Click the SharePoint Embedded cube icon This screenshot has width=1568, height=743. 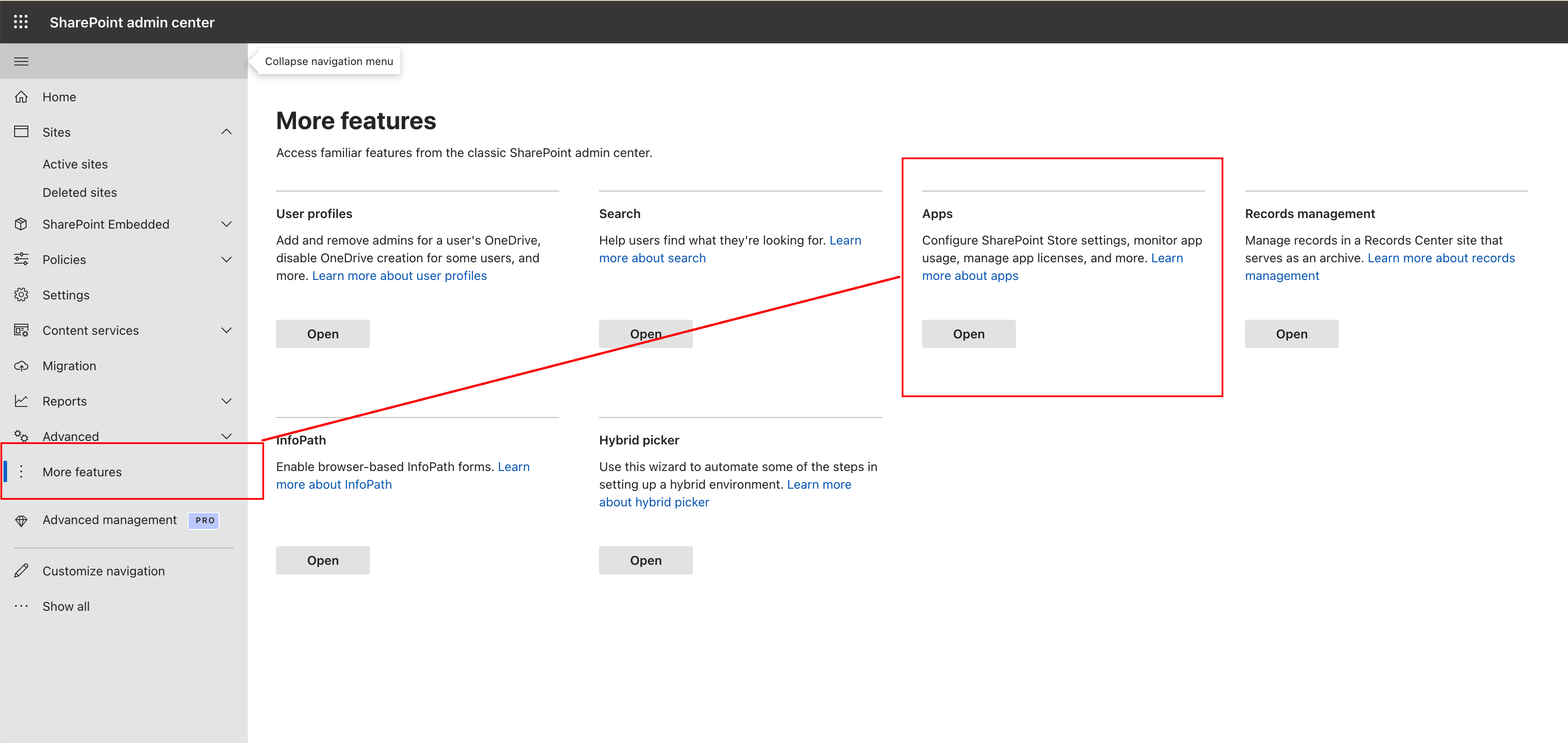click(x=21, y=224)
